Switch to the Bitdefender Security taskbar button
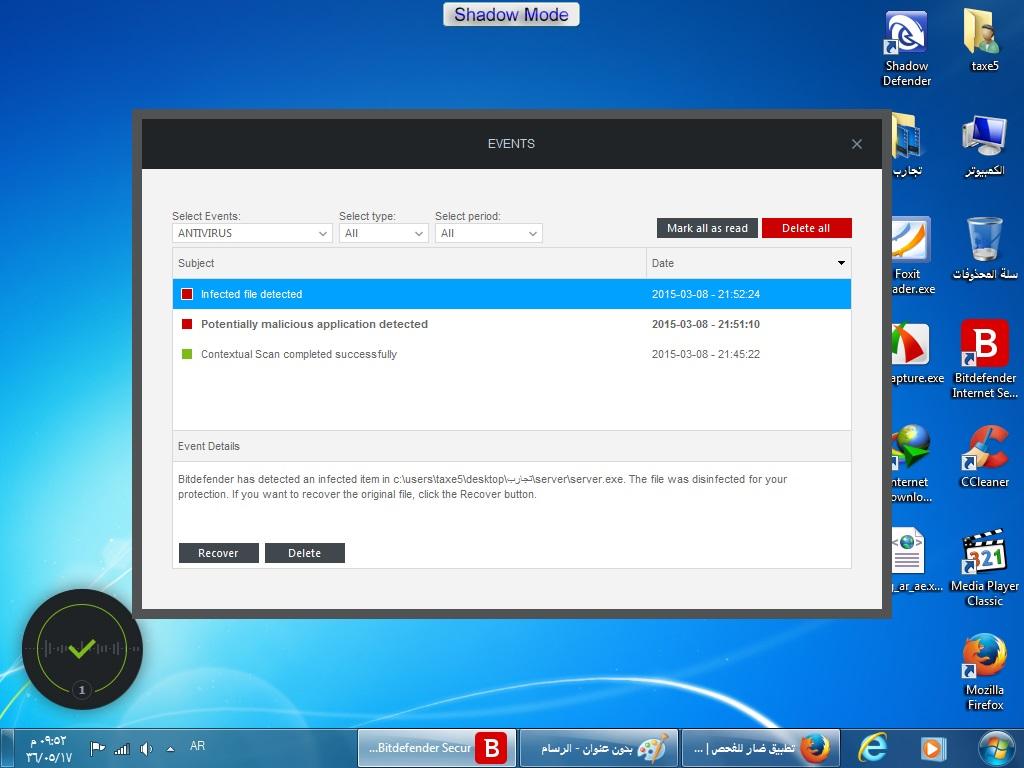 click(437, 748)
